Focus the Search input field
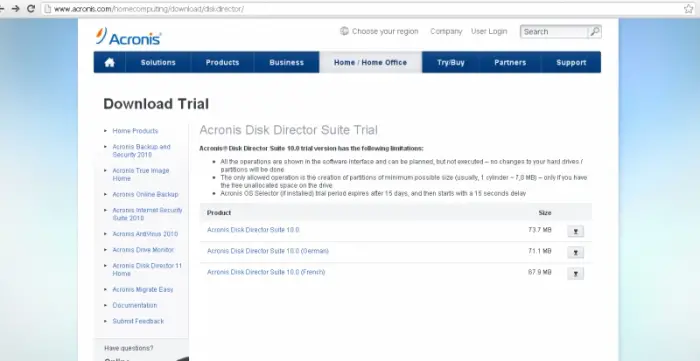Image resolution: width=700 pixels, height=361 pixels. tap(554, 32)
